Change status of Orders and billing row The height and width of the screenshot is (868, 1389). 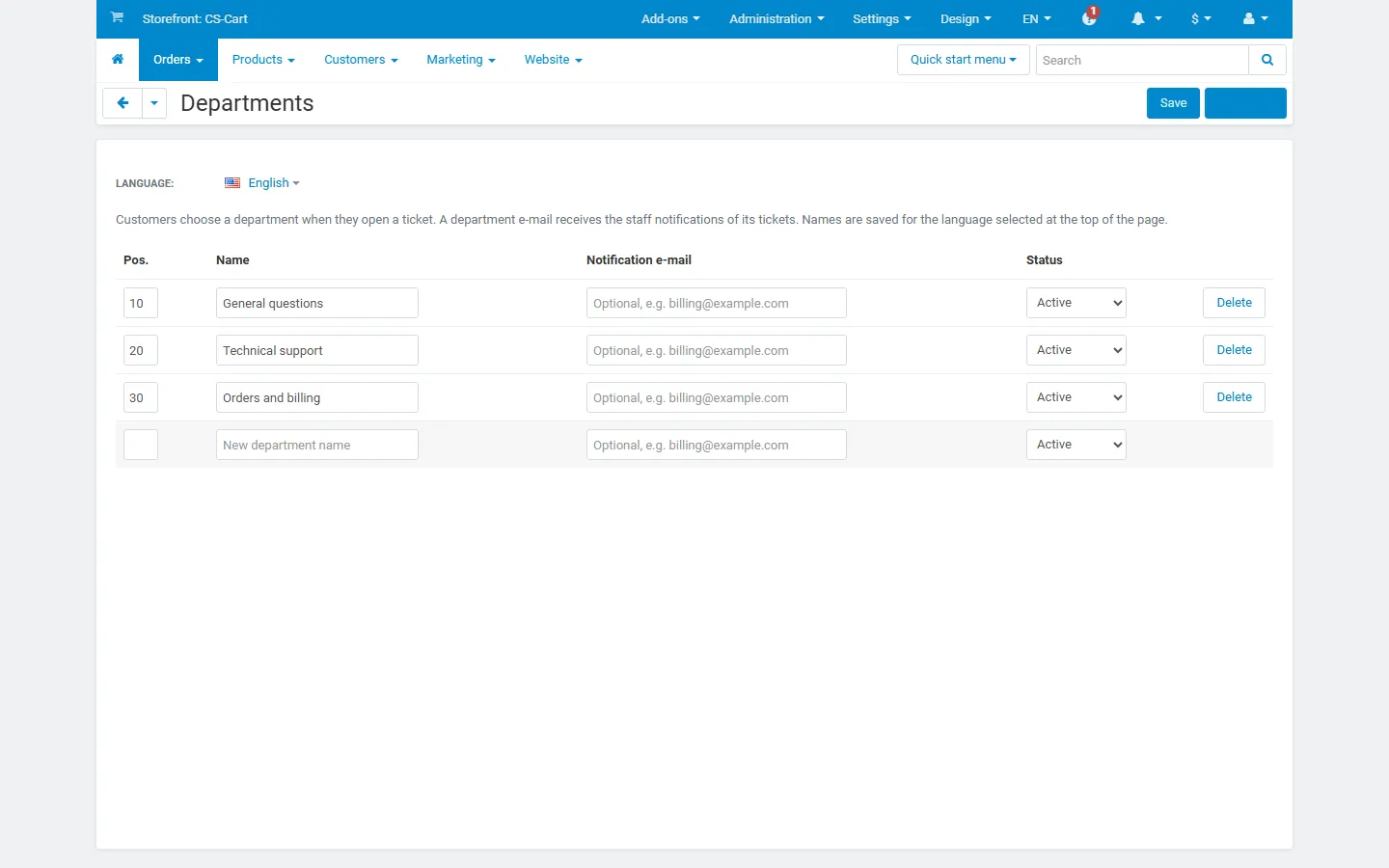(1076, 397)
